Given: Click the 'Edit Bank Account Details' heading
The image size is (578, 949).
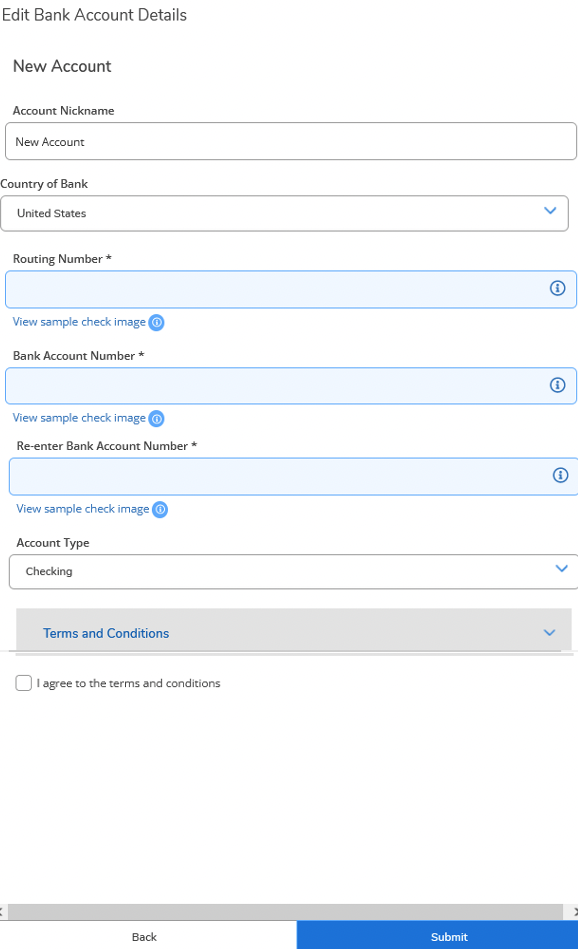Looking at the screenshot, I should point(94,15).
